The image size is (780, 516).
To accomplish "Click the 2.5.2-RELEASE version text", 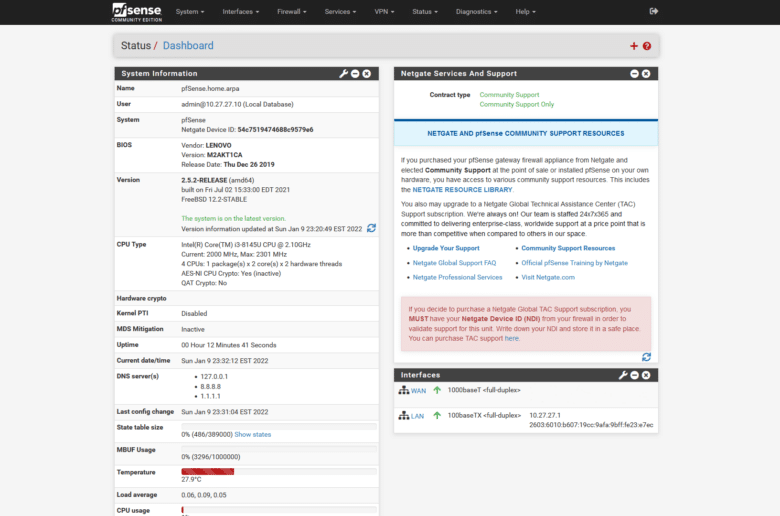I will click(204, 180).
